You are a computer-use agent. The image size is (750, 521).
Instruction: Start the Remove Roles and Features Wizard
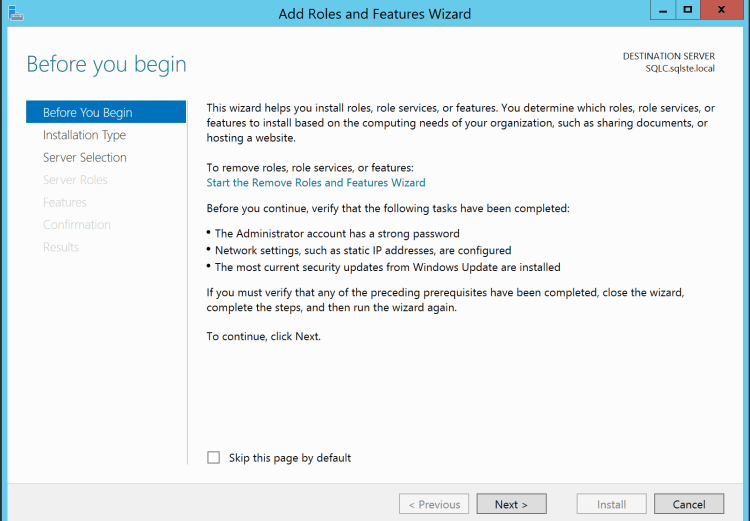pyautogui.click(x=316, y=183)
